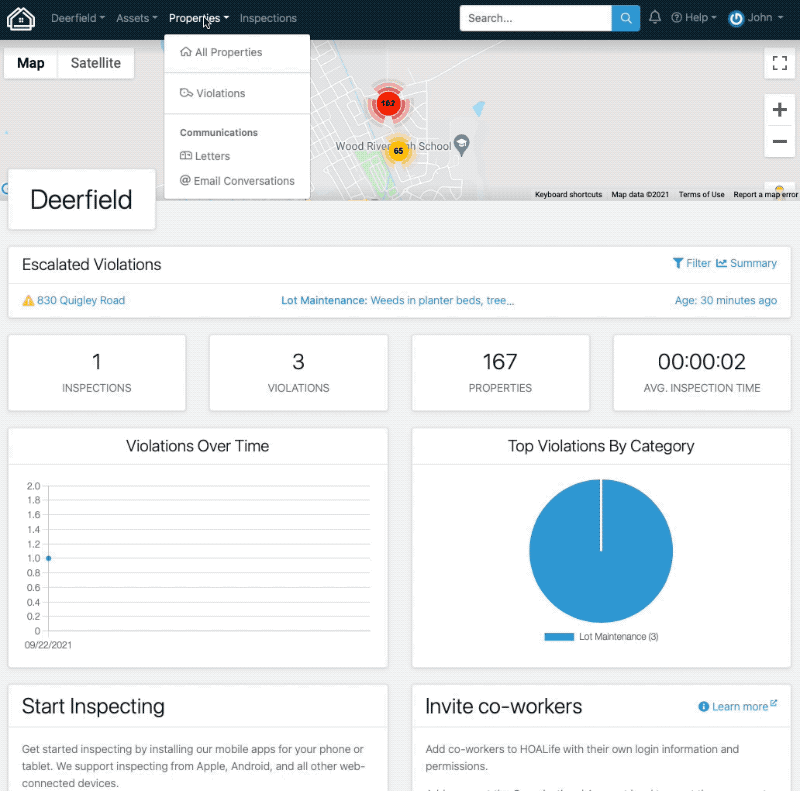Open the Lot Maintenance violation link

397,301
